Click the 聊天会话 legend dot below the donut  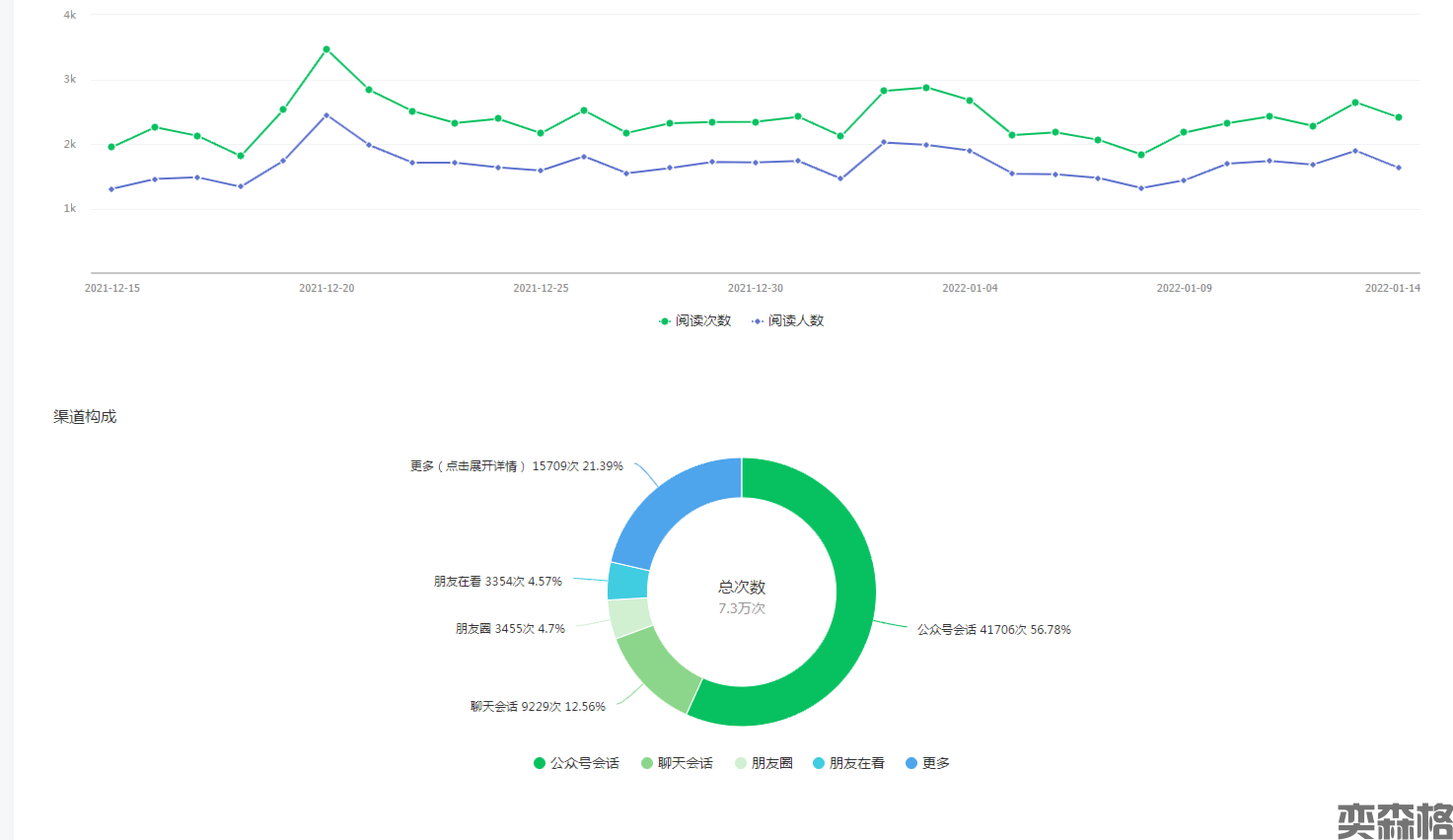point(647,763)
